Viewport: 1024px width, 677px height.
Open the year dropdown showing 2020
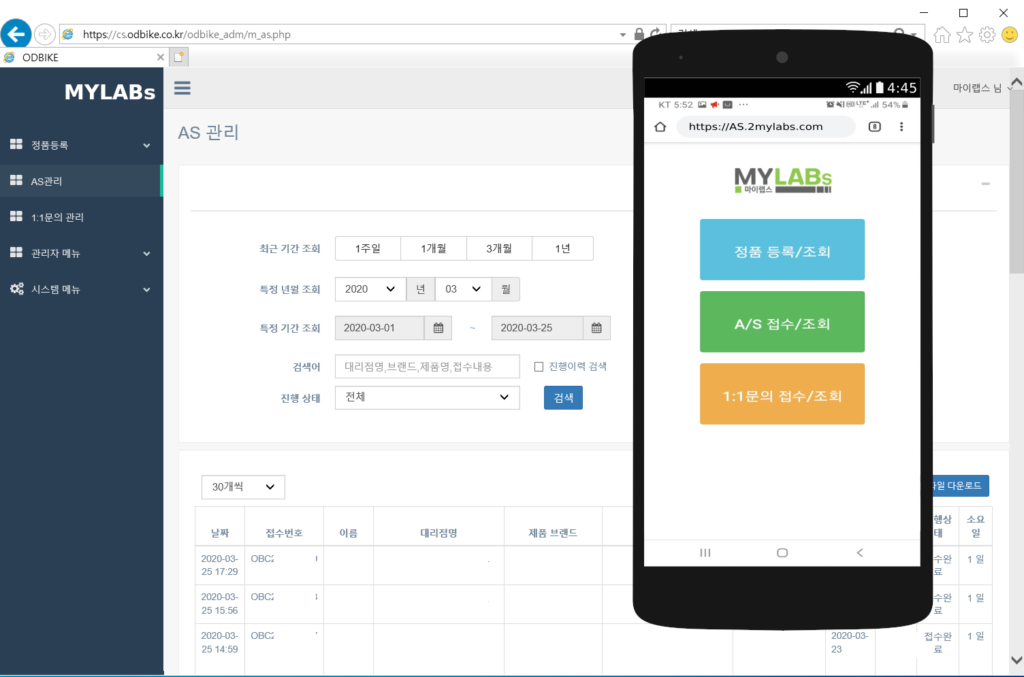[x=370, y=289]
